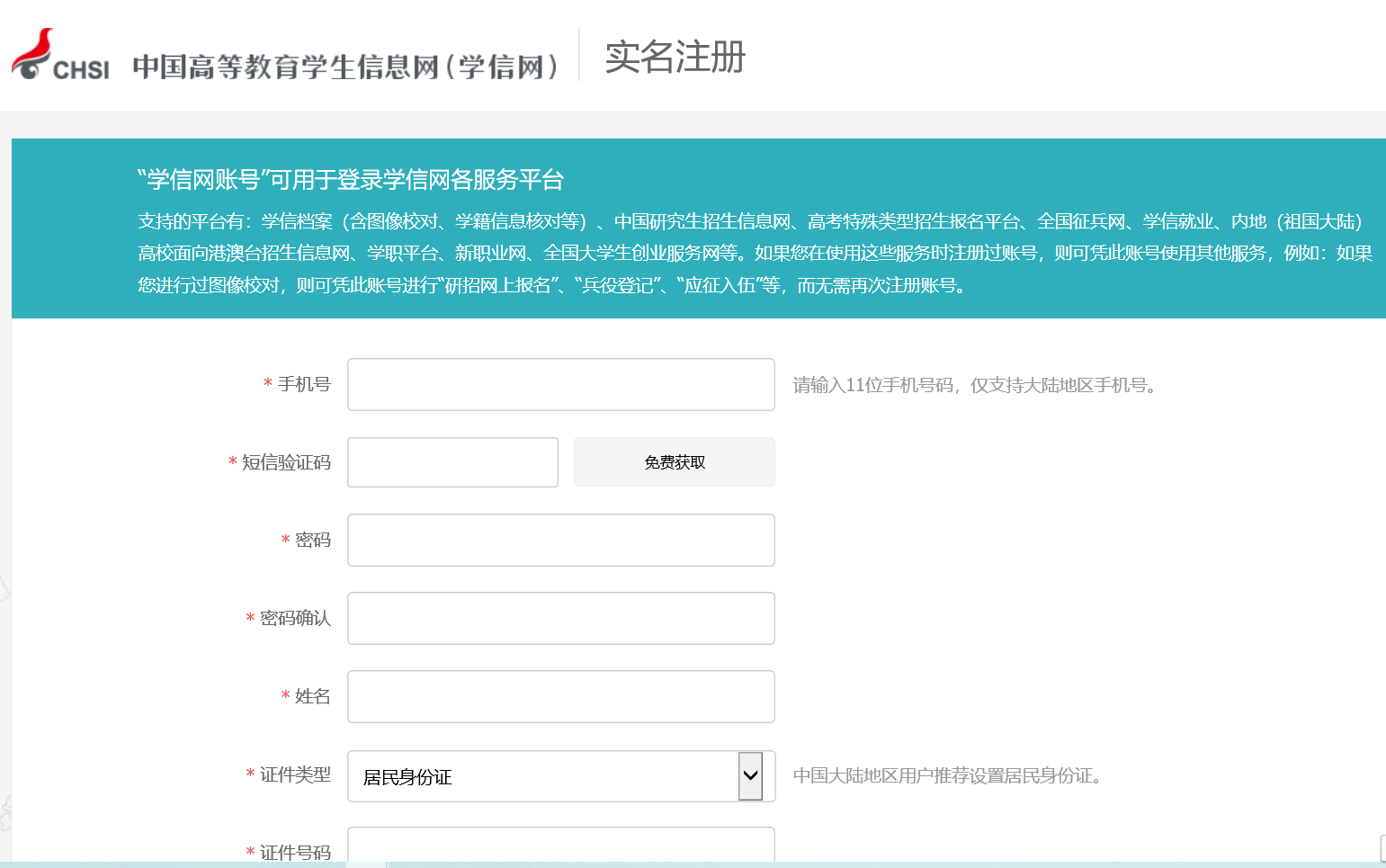1386x868 pixels.
Task: Click the 中国高等教育学生信息网 site title
Action: pos(345,67)
